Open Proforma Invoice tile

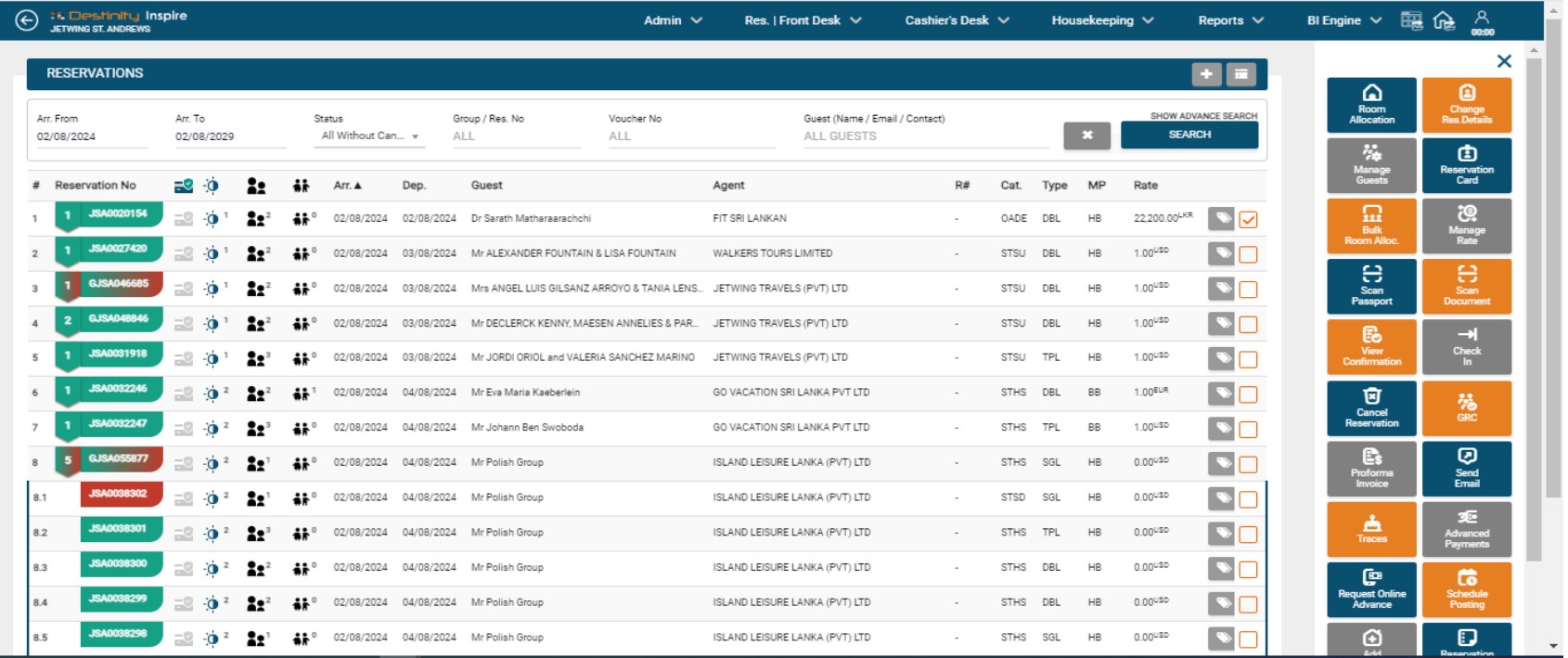1371,469
